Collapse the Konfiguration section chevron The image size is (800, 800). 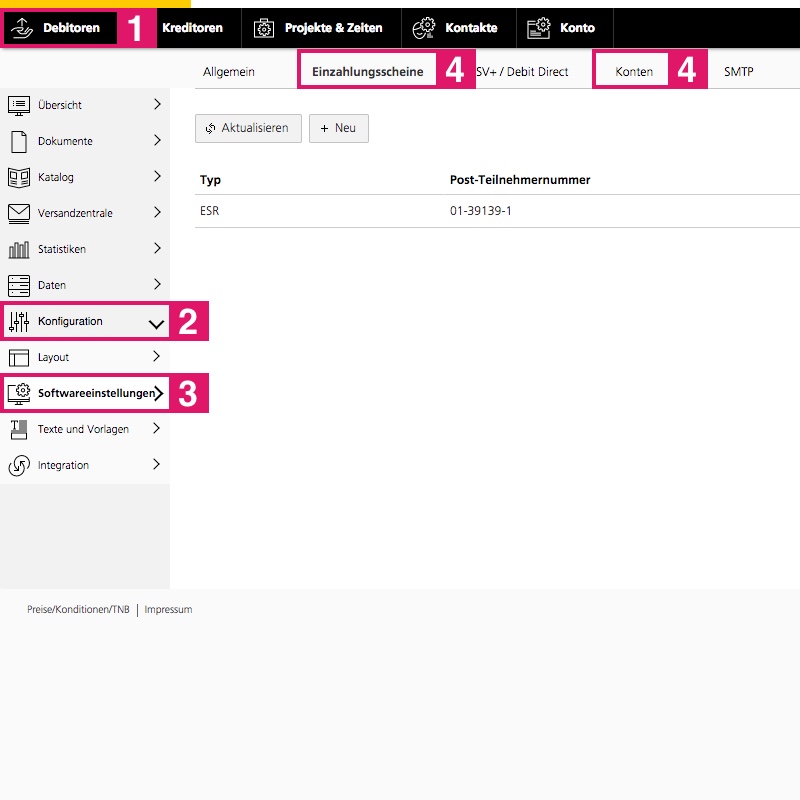coord(156,322)
